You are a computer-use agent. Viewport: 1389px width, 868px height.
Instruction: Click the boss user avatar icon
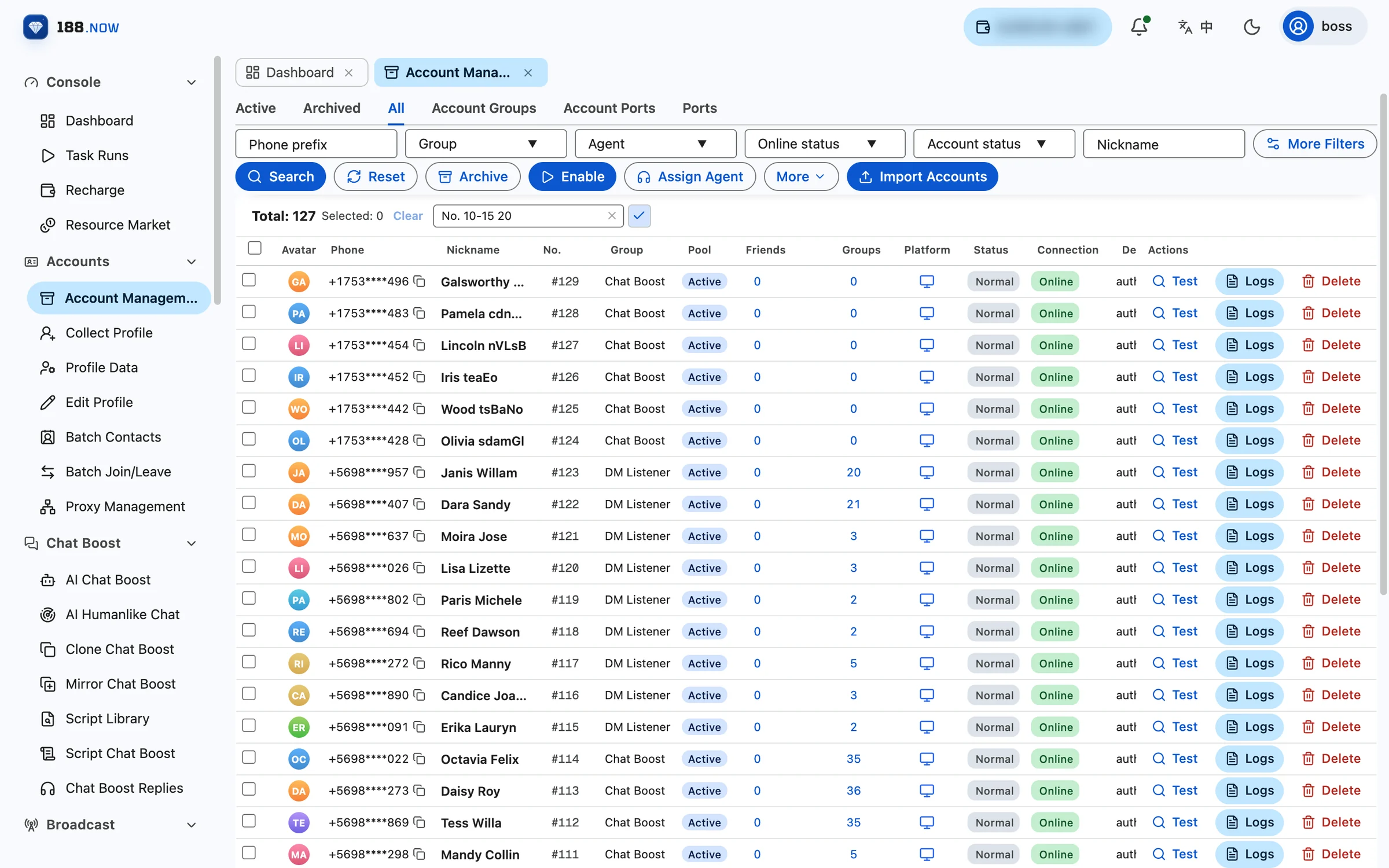point(1298,27)
